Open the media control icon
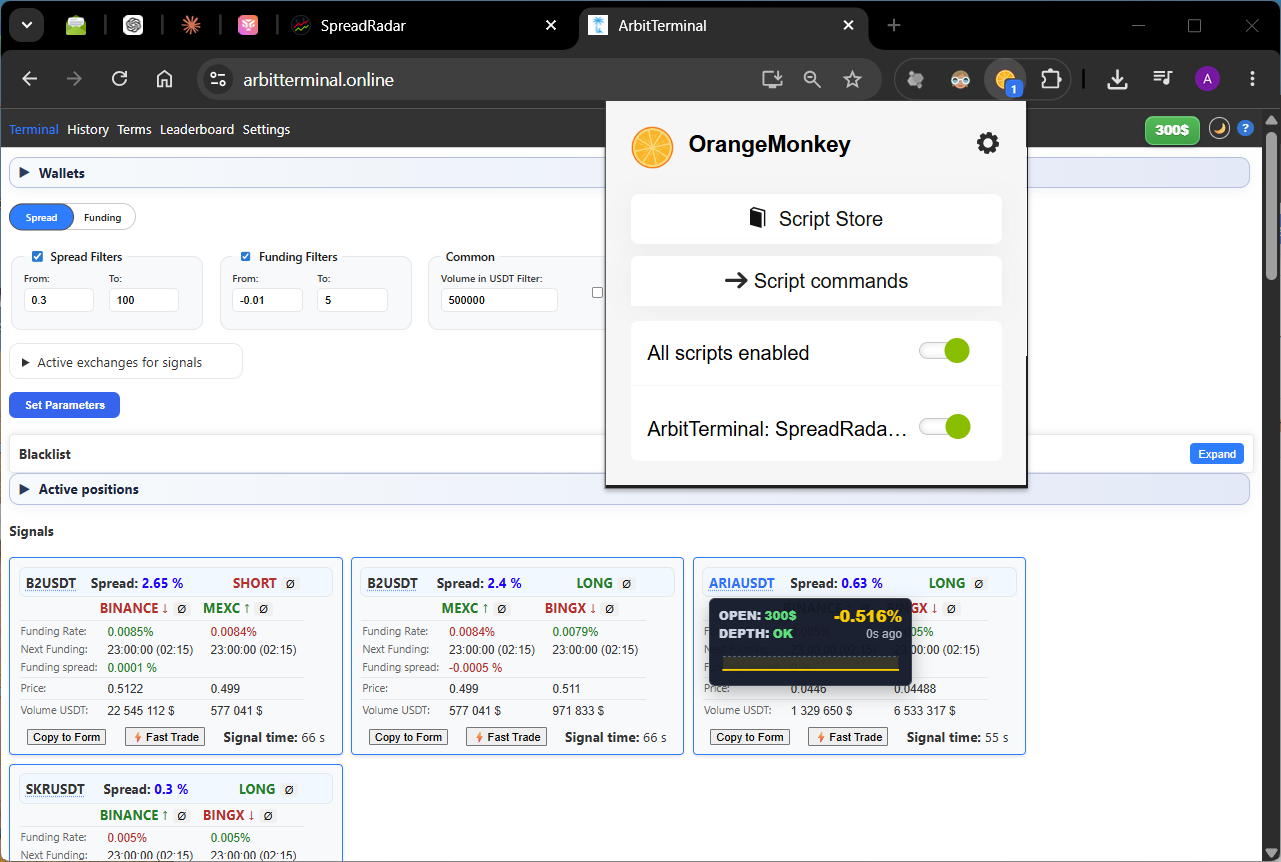1281x862 pixels. 1162,79
